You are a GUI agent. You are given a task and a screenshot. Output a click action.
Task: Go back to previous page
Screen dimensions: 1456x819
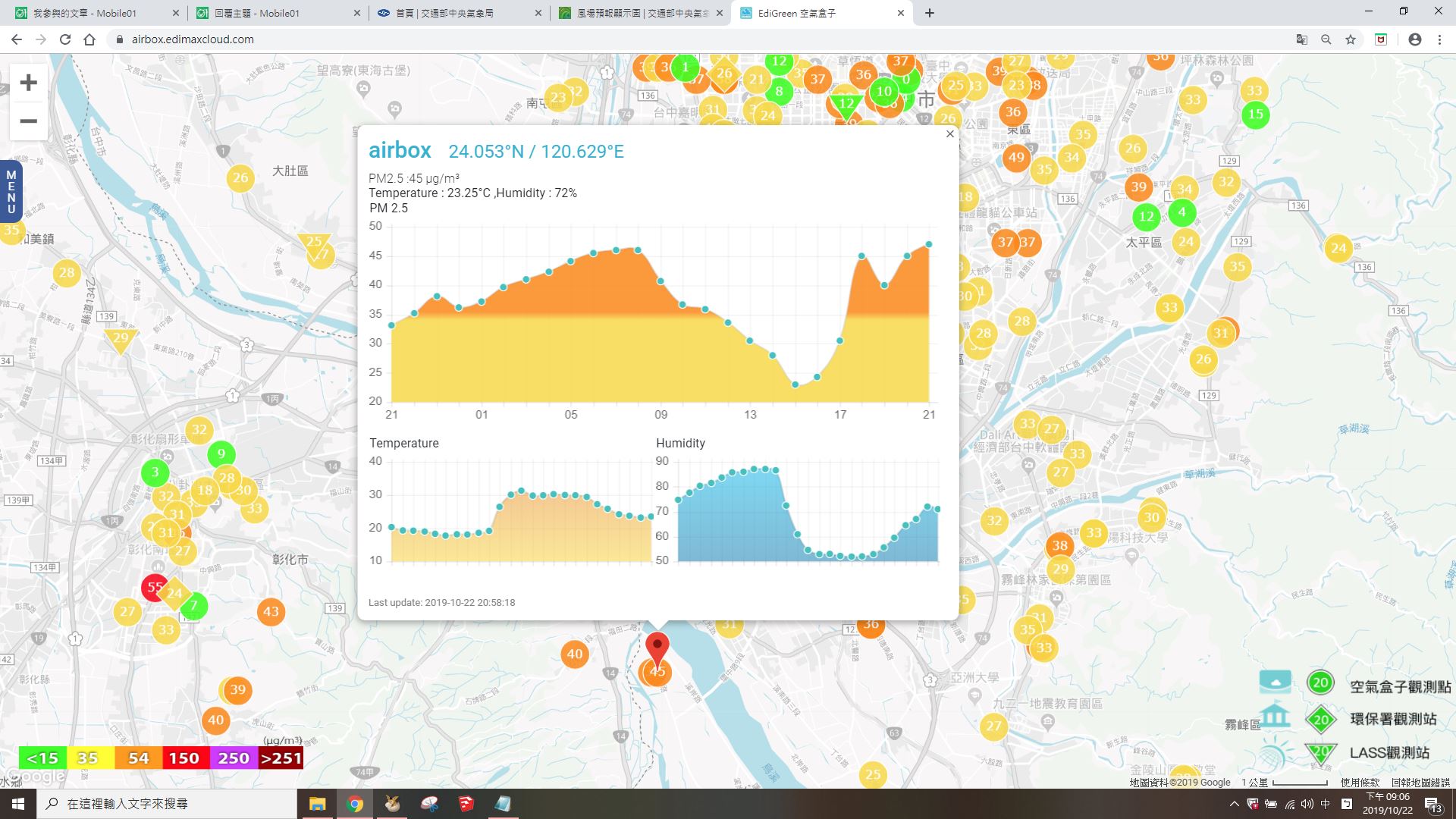point(17,39)
